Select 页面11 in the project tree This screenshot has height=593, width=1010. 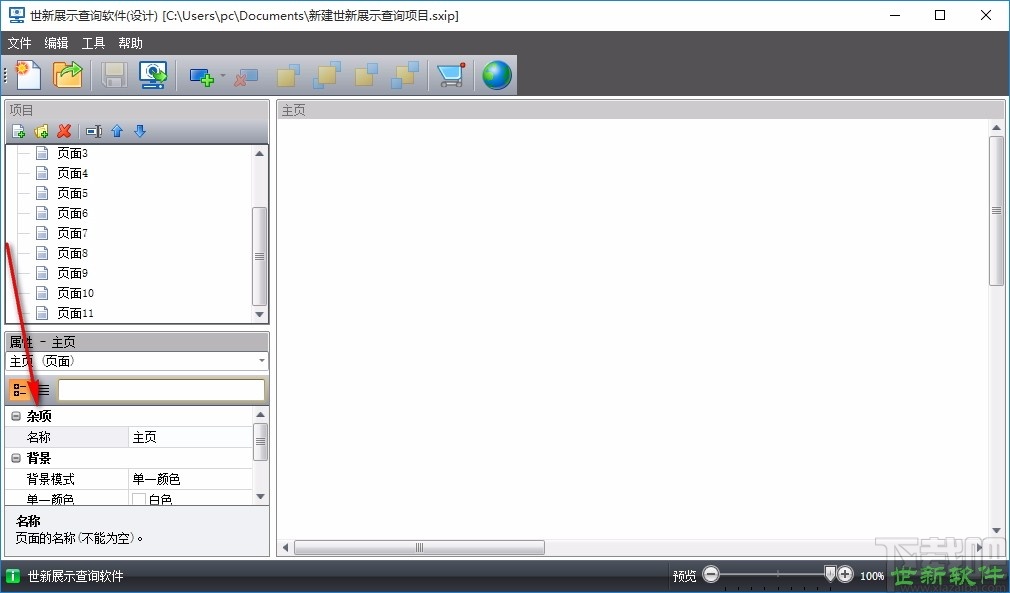pos(75,313)
